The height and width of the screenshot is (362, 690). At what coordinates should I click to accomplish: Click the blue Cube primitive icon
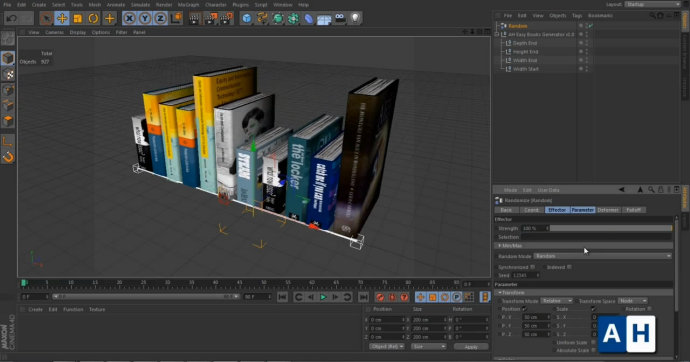246,18
